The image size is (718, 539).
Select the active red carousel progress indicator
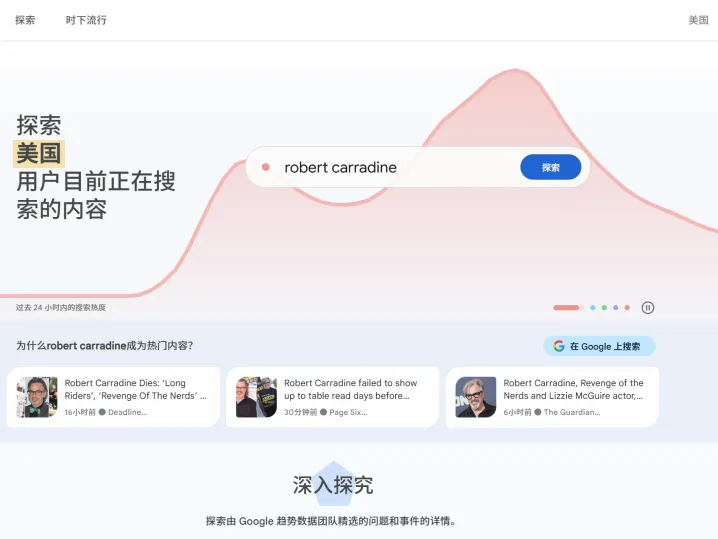pos(568,308)
